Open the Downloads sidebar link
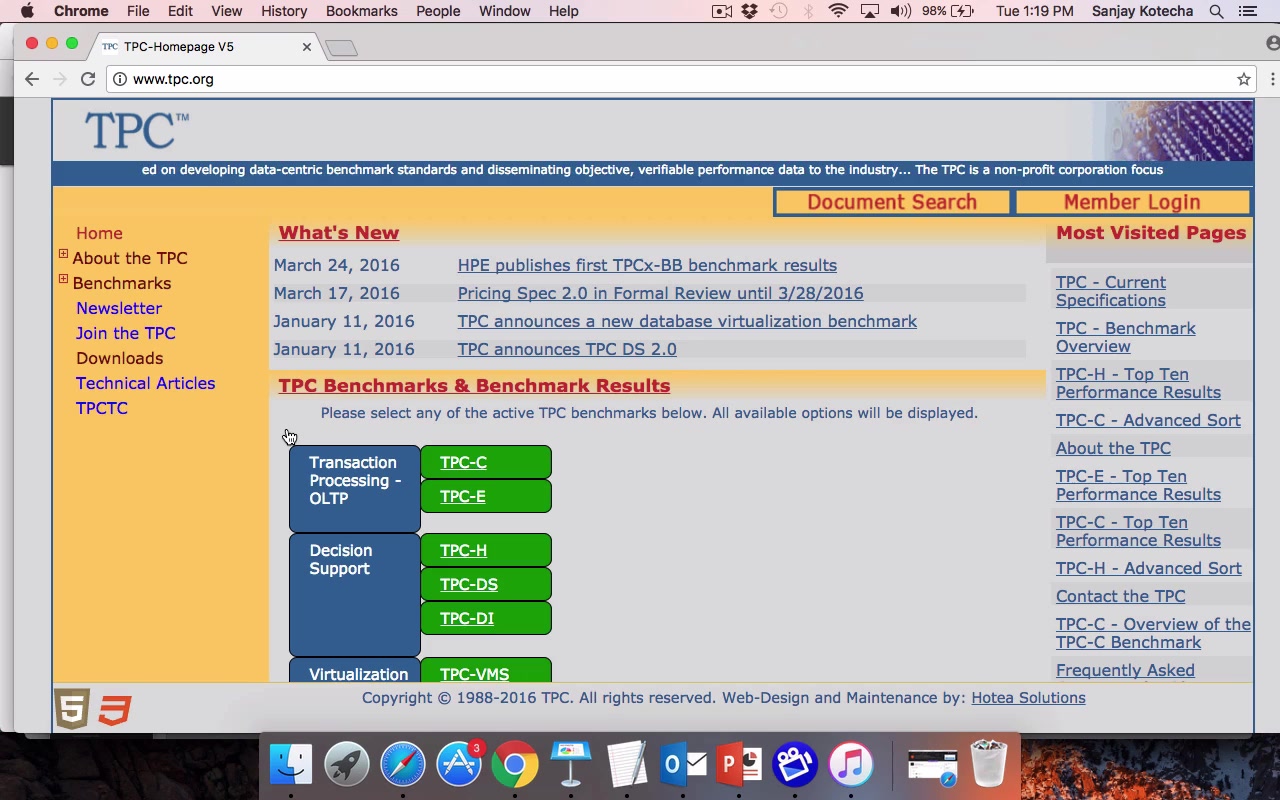This screenshot has width=1280, height=800. click(120, 358)
